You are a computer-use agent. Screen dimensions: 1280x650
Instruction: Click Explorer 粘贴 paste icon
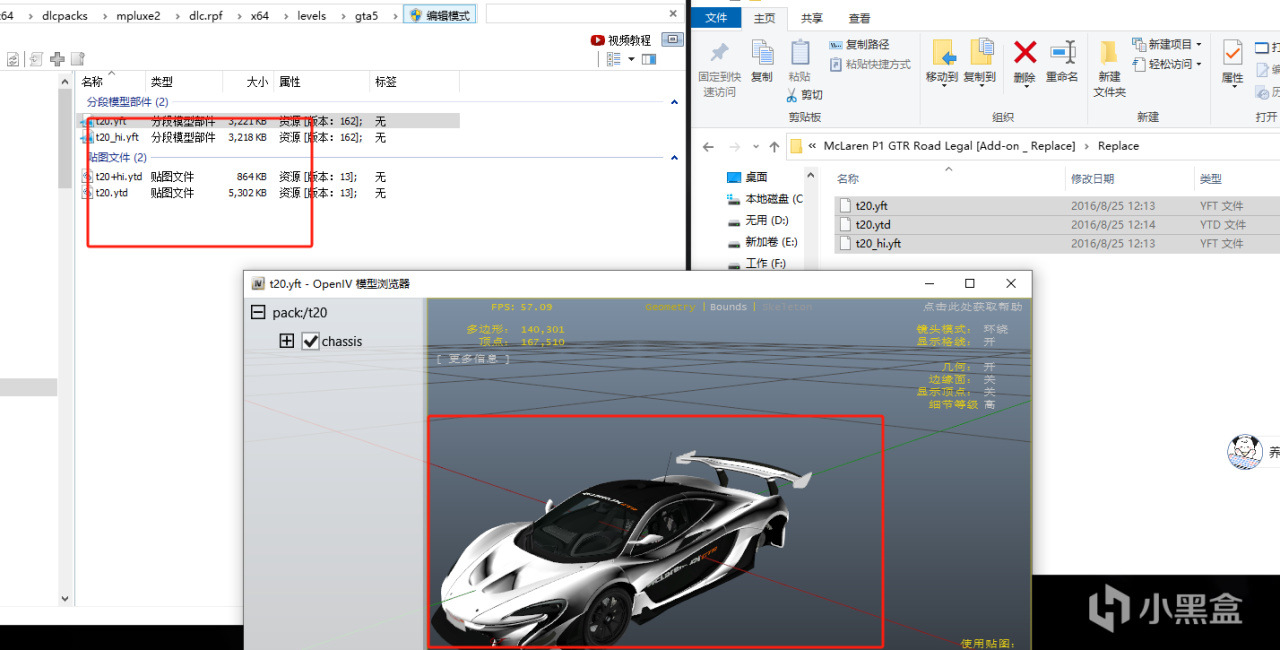tap(800, 52)
